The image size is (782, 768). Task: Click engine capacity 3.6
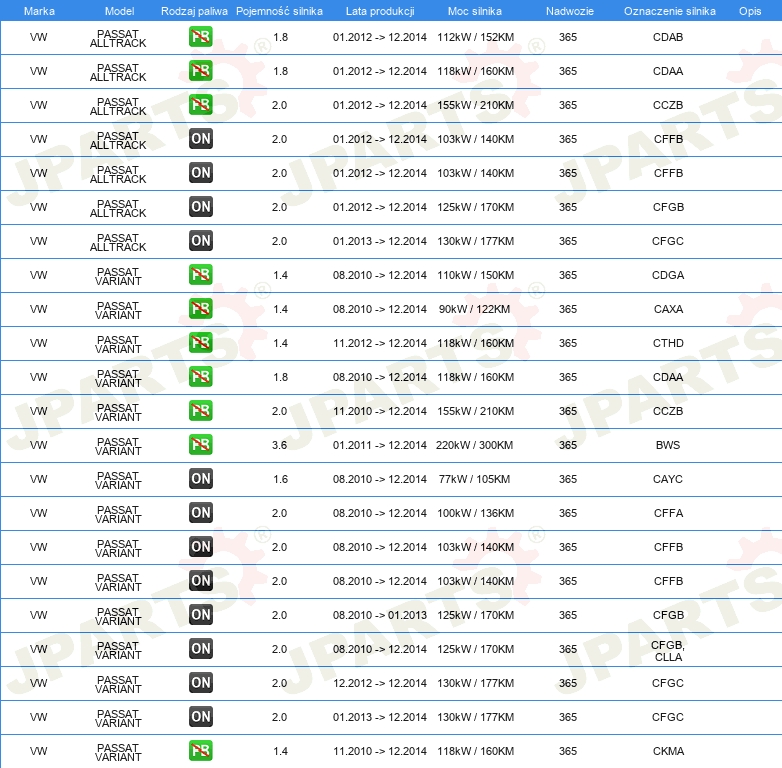tap(279, 445)
